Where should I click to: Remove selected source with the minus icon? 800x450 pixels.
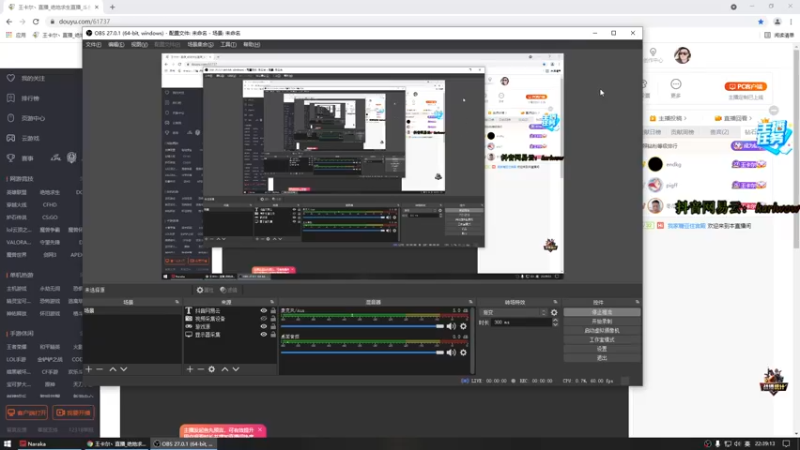point(201,369)
